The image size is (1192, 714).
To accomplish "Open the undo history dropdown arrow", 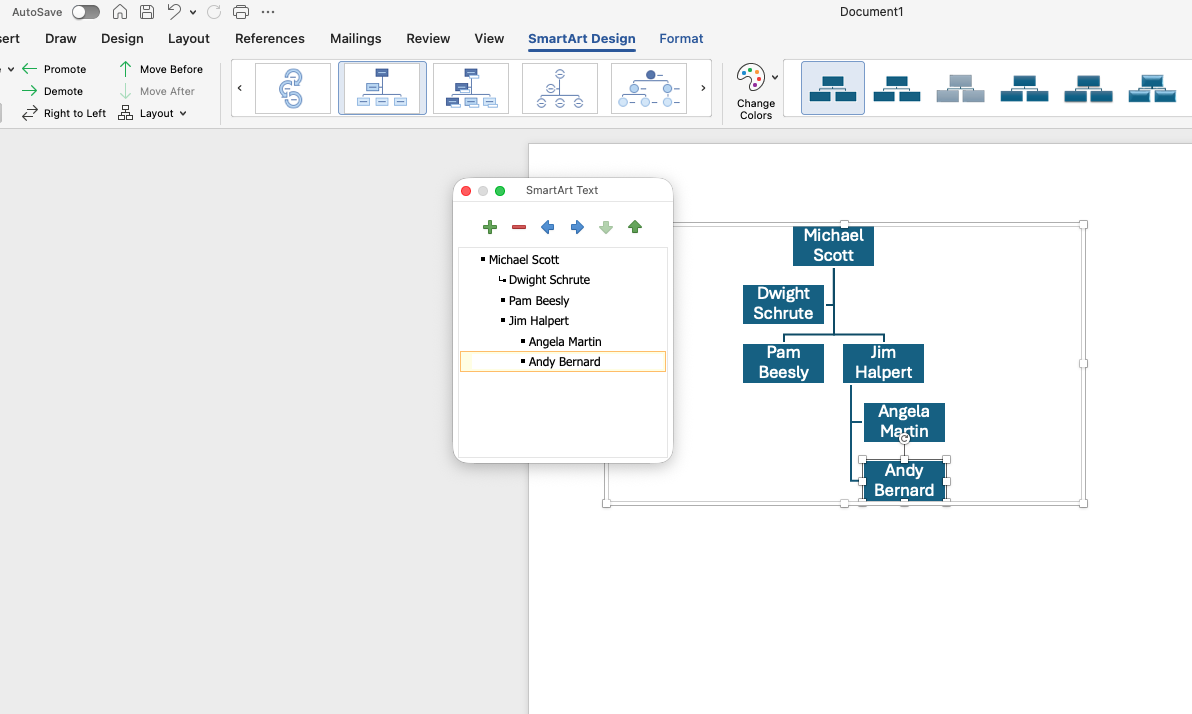I will (193, 12).
